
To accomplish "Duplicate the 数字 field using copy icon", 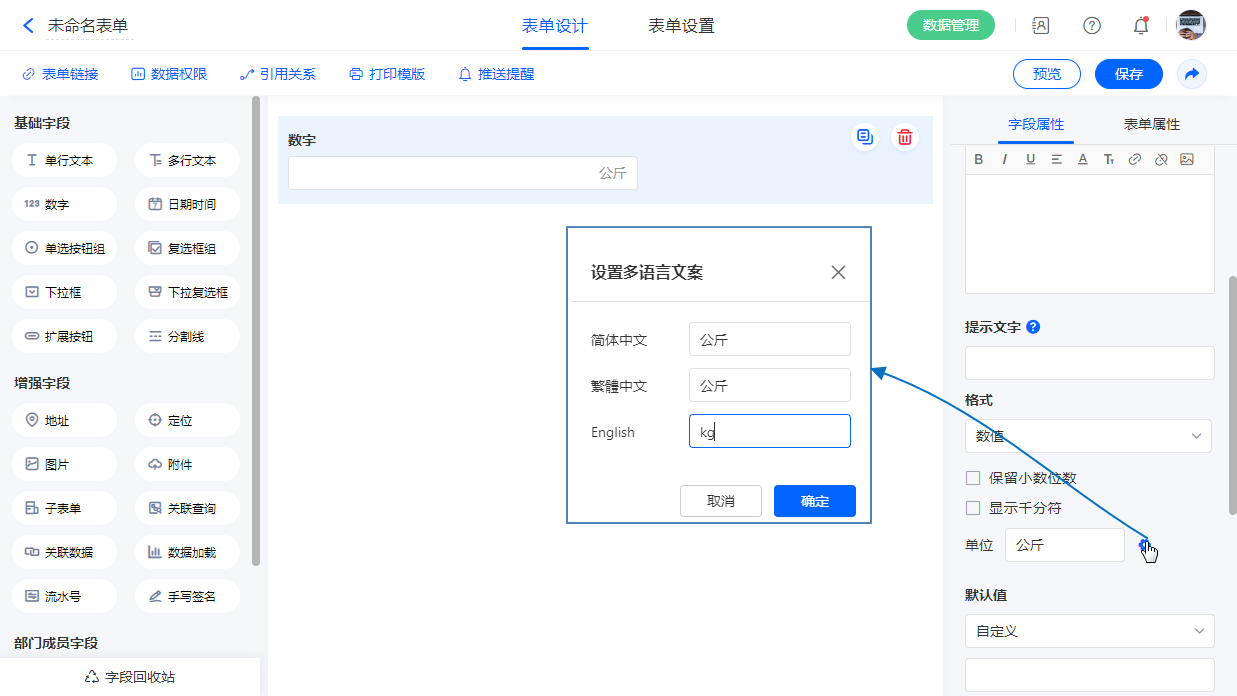I will 865,138.
